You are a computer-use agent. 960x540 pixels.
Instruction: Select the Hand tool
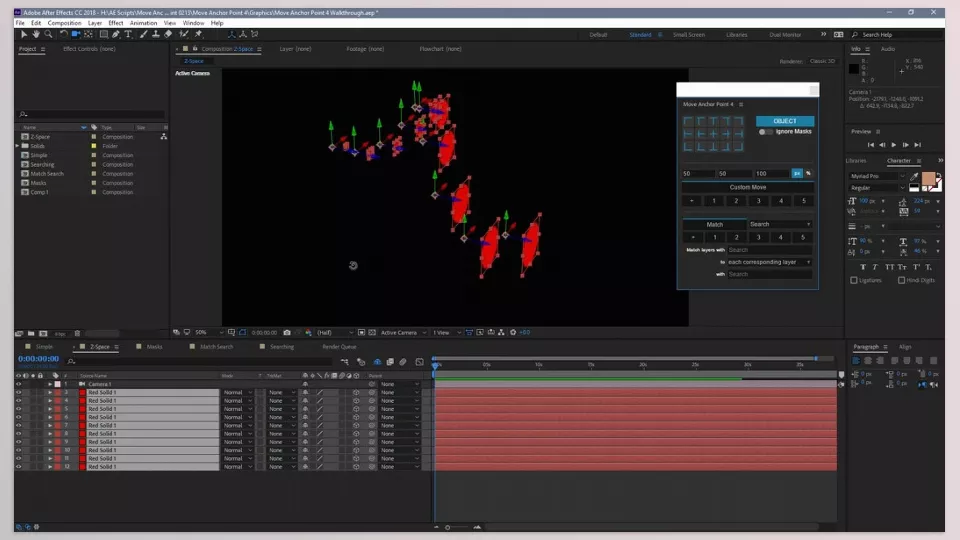(36, 34)
